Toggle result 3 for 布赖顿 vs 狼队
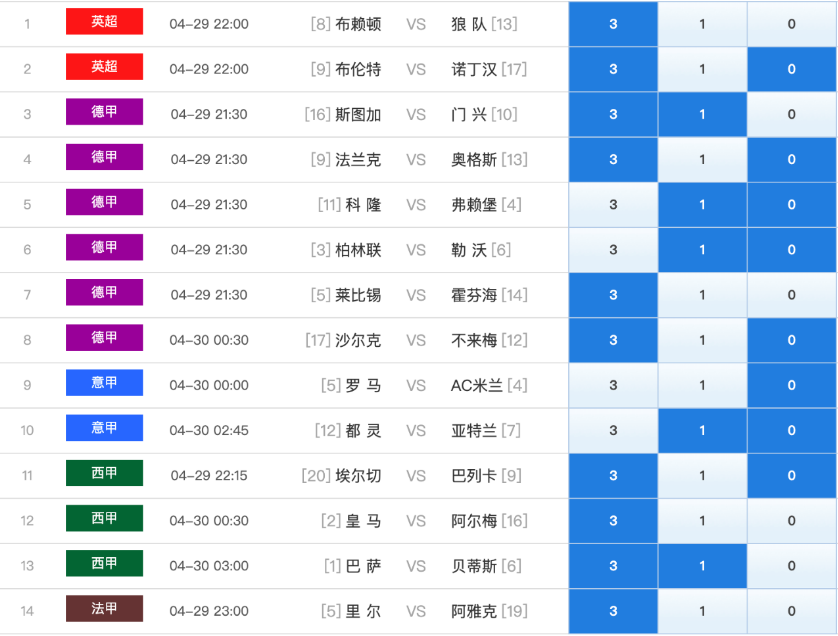The width and height of the screenshot is (838, 636). point(613,24)
